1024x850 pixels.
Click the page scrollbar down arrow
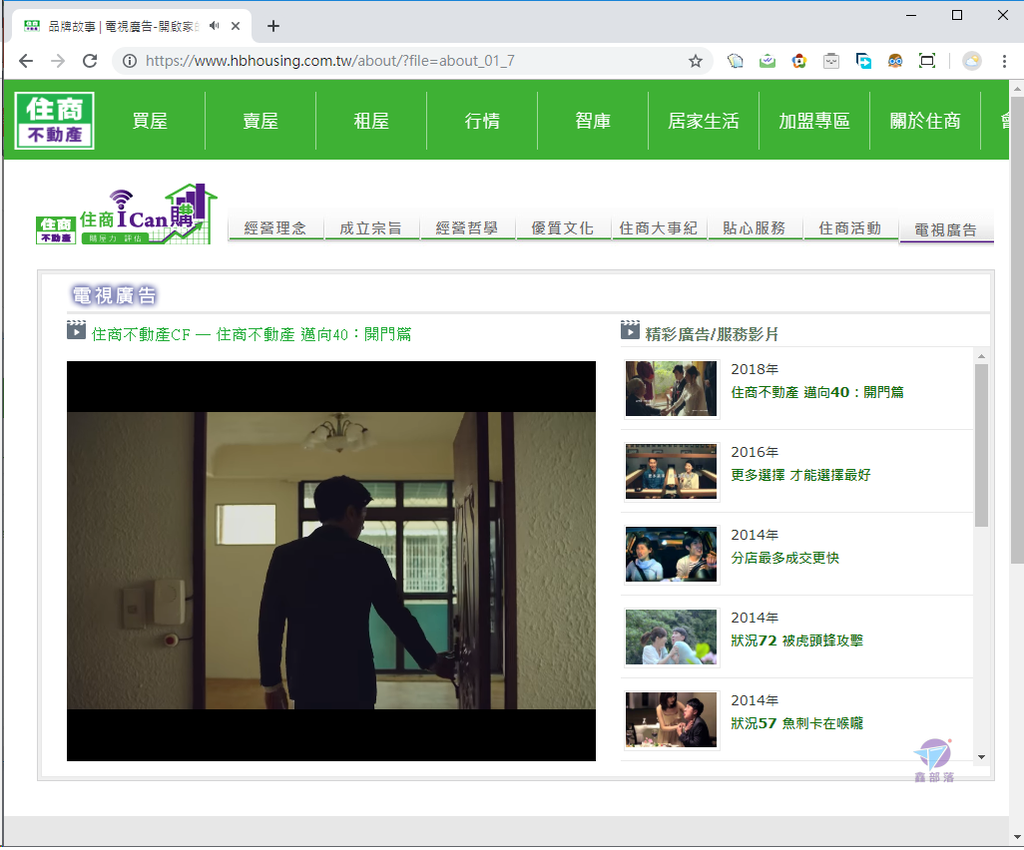click(x=1017, y=836)
